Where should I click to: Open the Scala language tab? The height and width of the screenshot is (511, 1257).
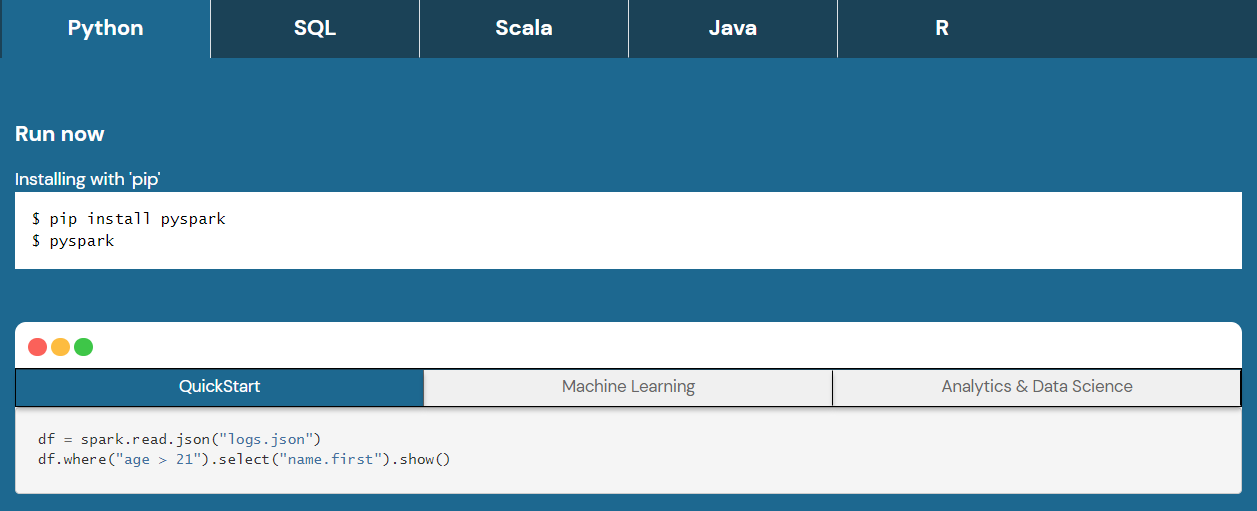tap(524, 28)
